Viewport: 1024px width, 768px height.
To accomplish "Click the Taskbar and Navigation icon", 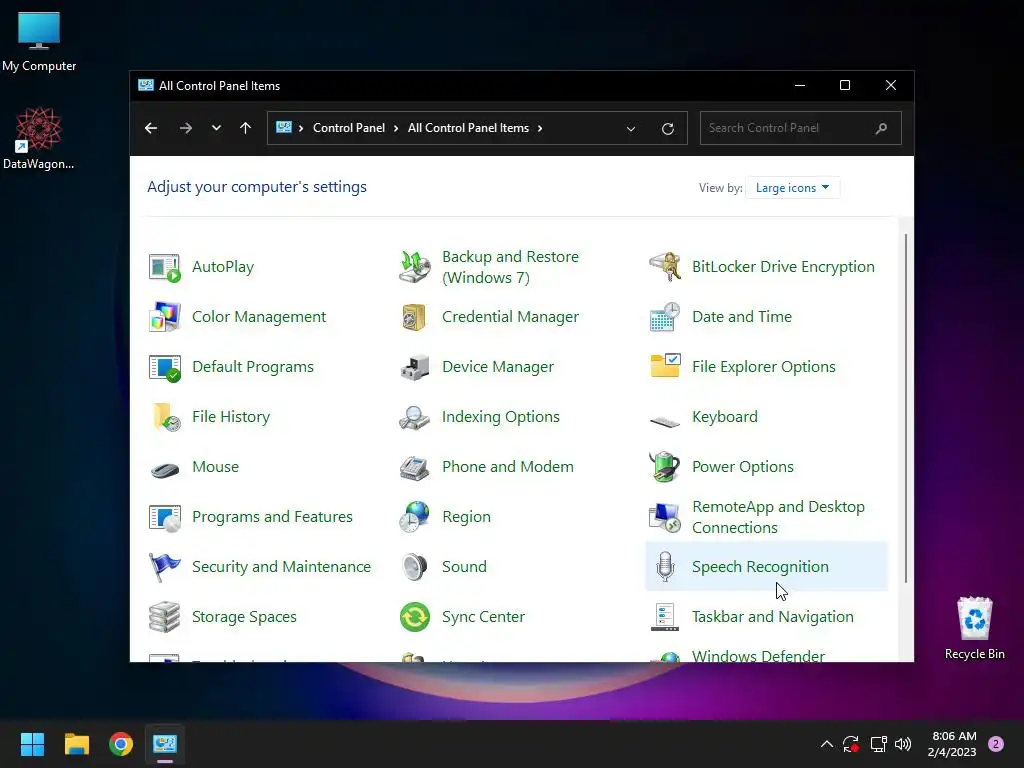I will (x=665, y=617).
